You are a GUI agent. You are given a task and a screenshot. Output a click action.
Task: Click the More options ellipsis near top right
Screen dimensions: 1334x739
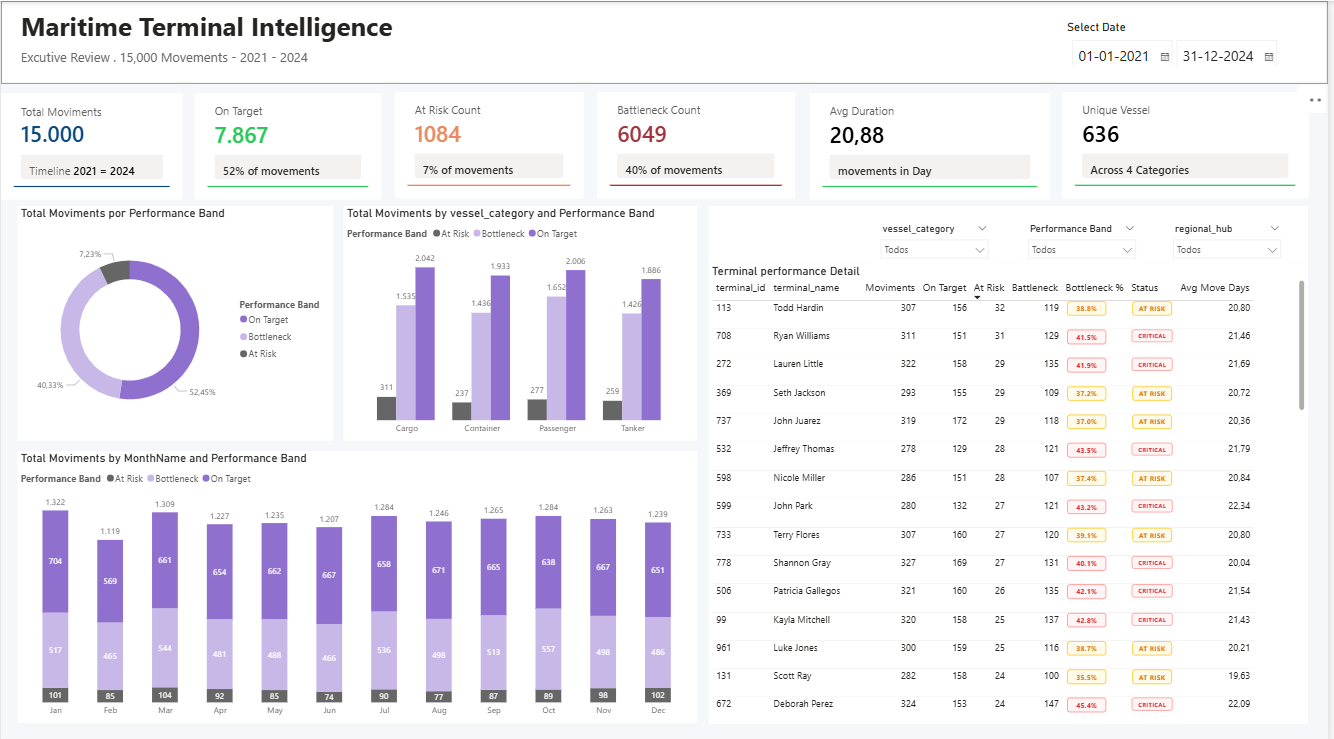(x=1314, y=98)
